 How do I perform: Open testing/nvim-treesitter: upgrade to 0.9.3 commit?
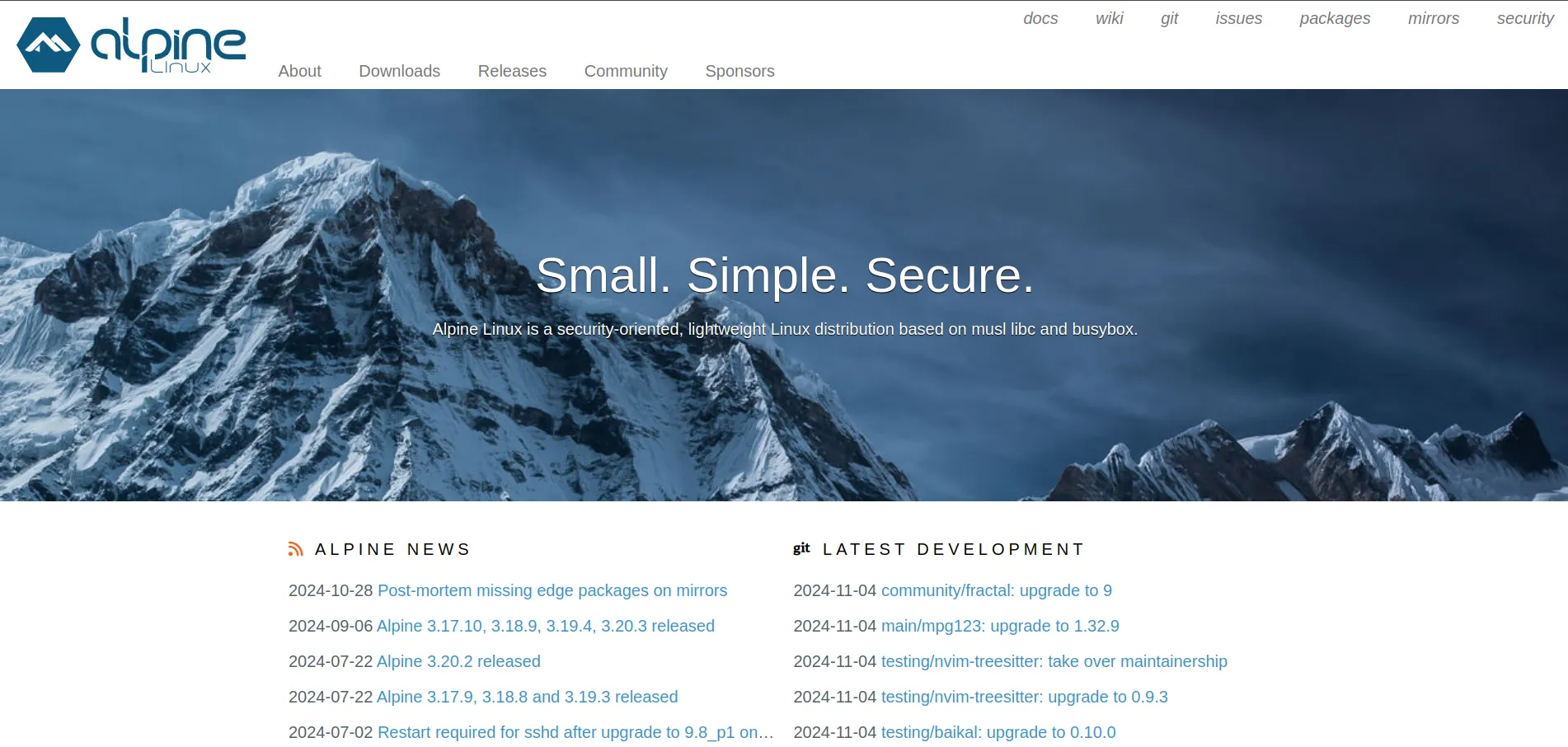click(x=1025, y=697)
